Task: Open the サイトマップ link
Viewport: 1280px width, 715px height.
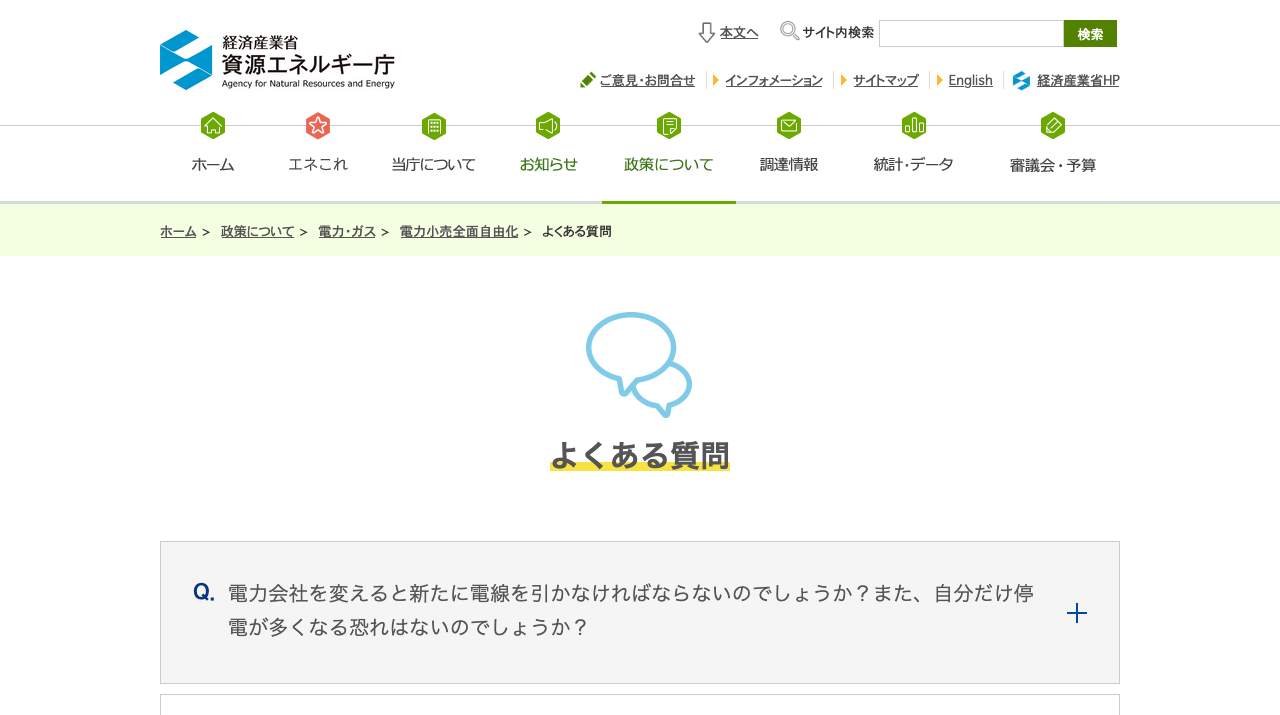Action: (885, 80)
